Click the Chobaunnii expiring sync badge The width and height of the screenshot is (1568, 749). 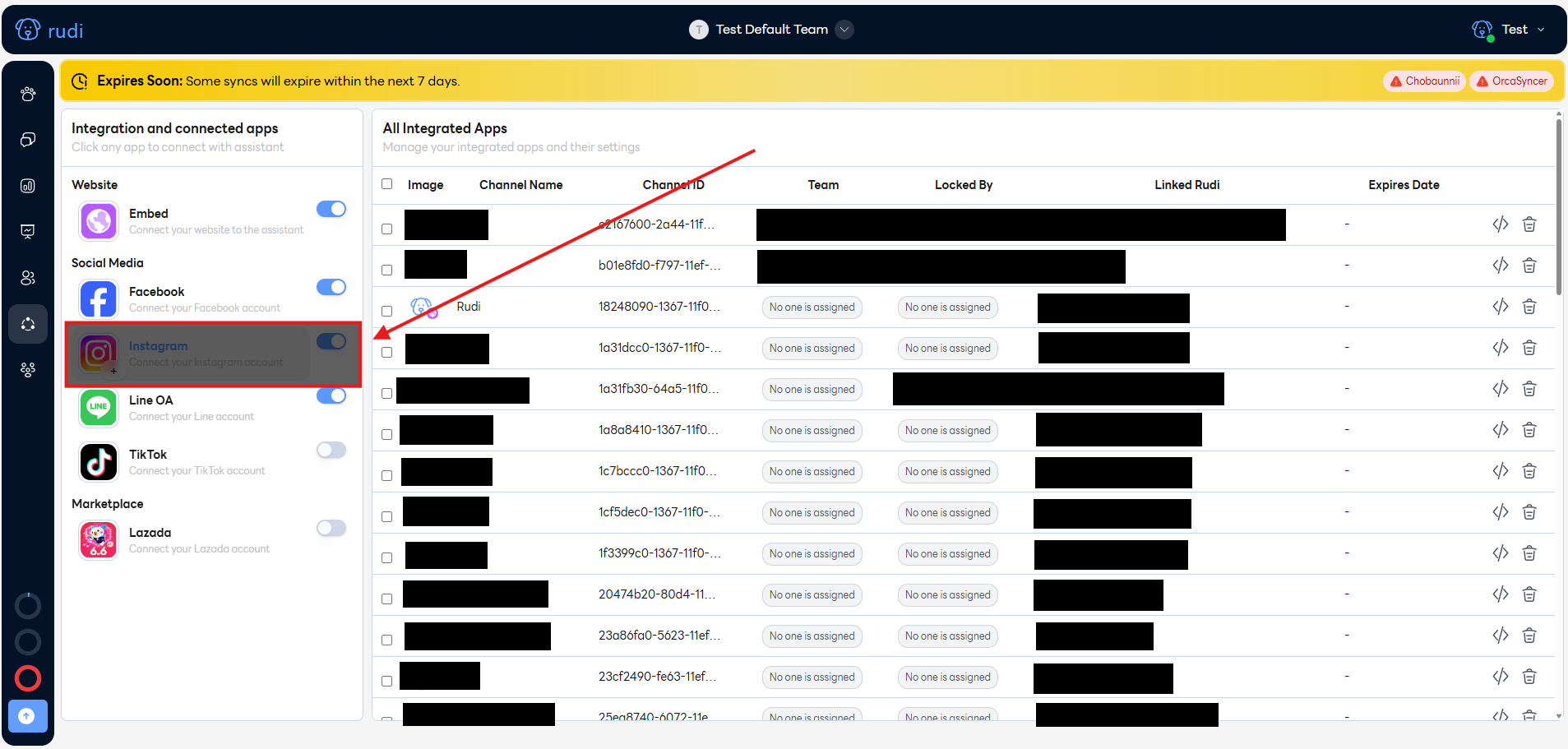point(1424,81)
